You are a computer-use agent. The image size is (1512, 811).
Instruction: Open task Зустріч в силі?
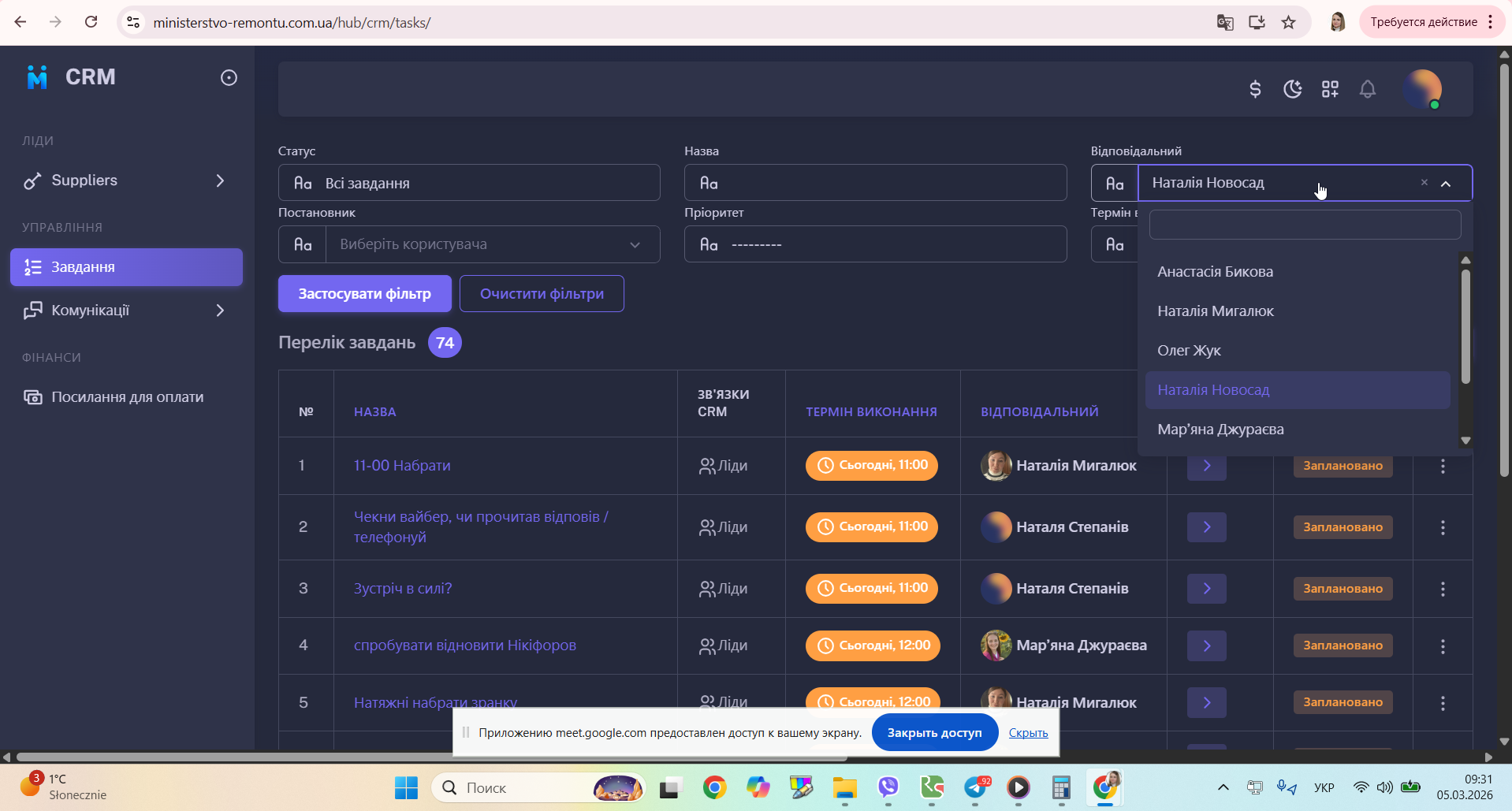(x=403, y=589)
